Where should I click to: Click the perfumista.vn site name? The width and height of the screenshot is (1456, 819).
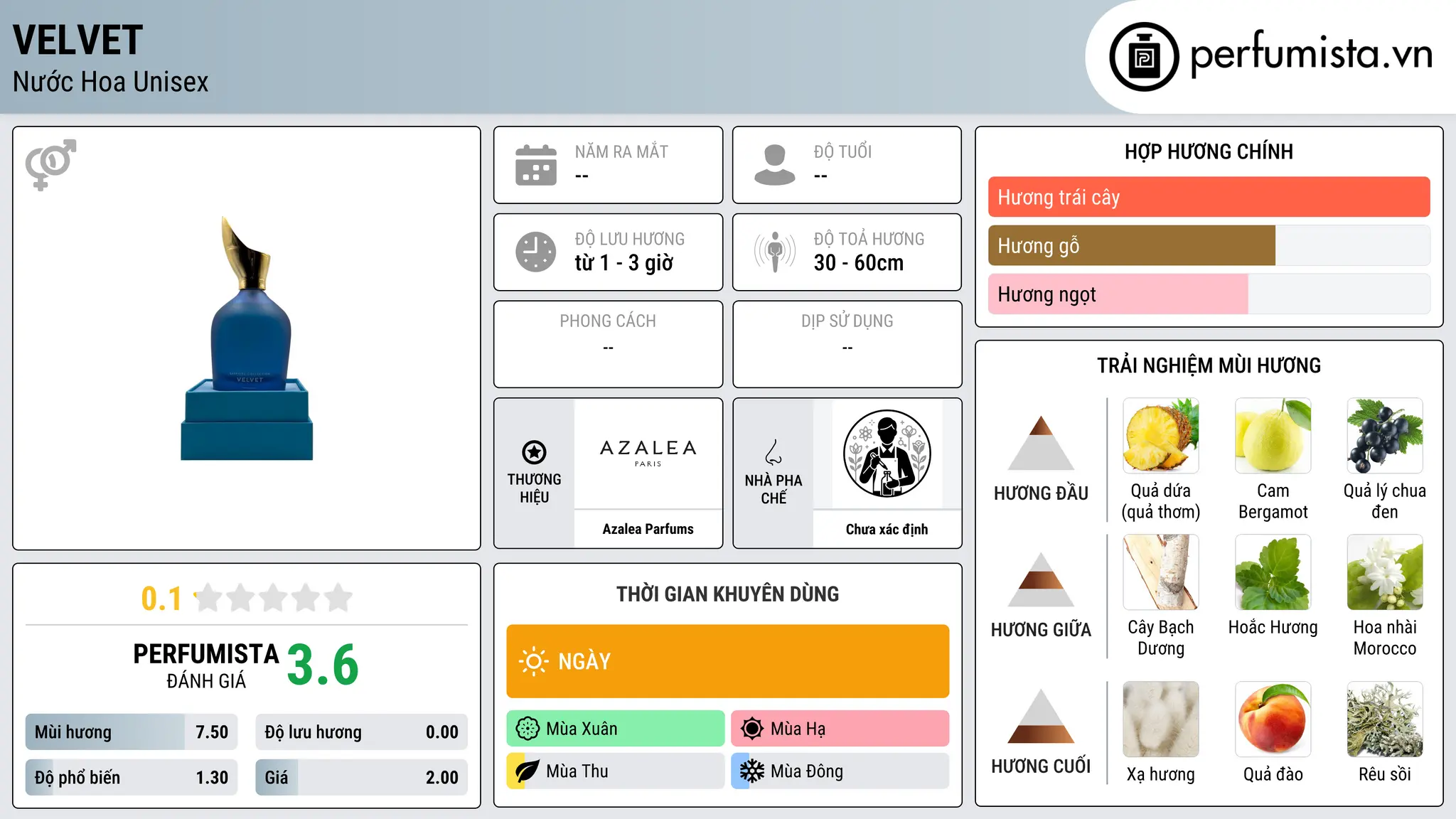point(1311,54)
